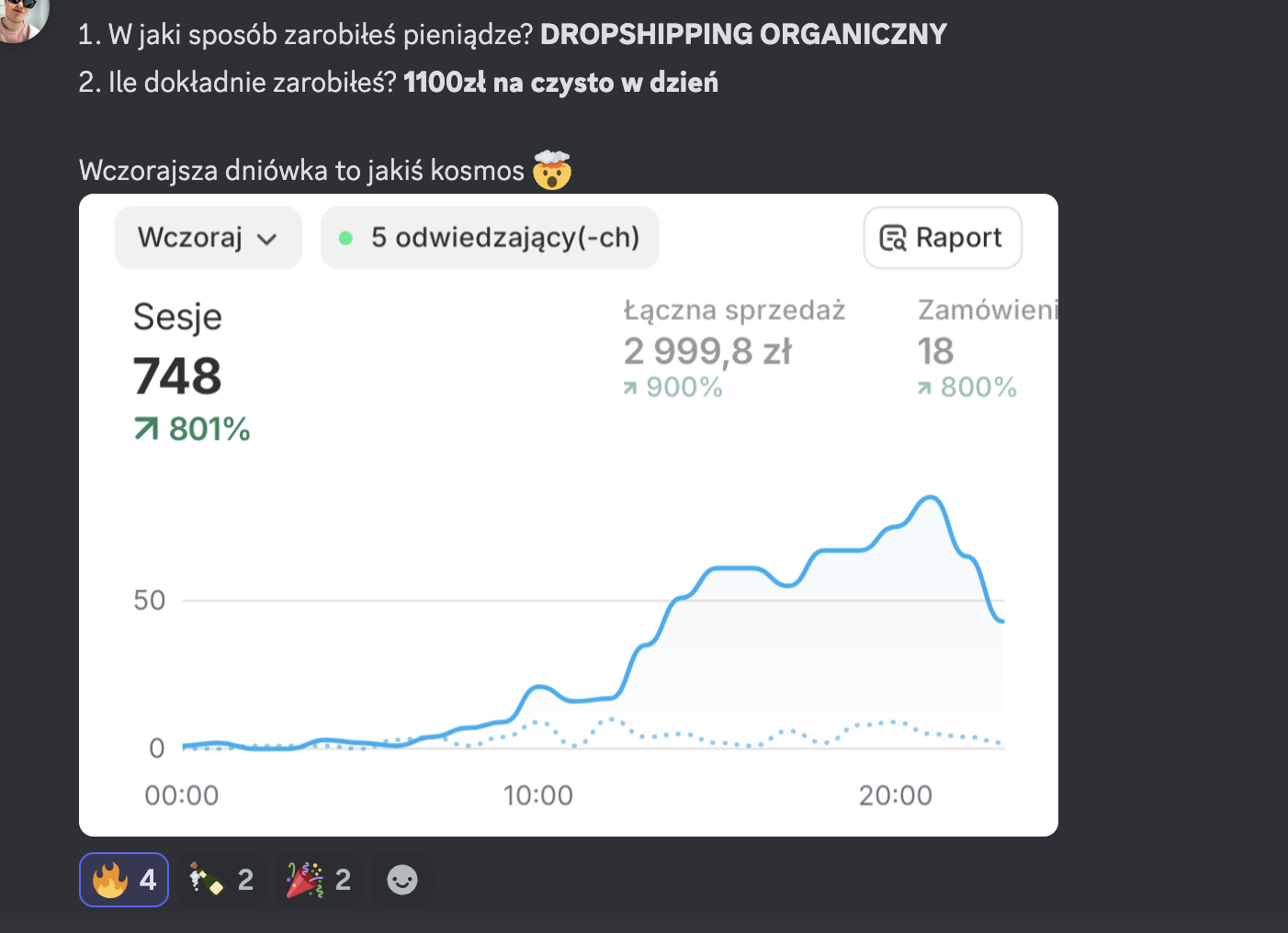Click the up arrow beside 800%
The width and height of the screenshot is (1288, 933).
(x=924, y=388)
